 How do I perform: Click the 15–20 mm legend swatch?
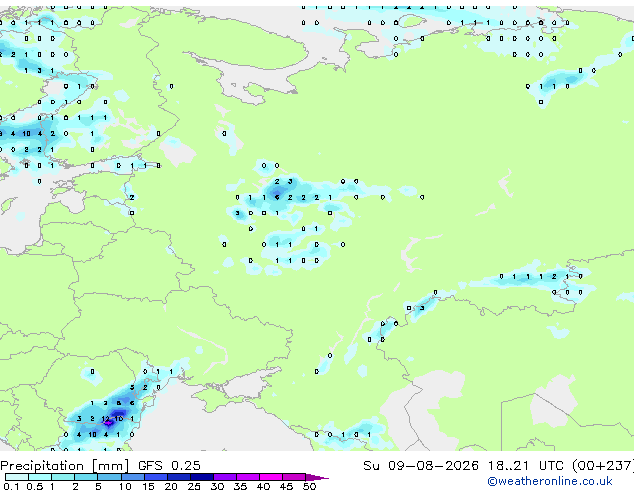[156, 477]
